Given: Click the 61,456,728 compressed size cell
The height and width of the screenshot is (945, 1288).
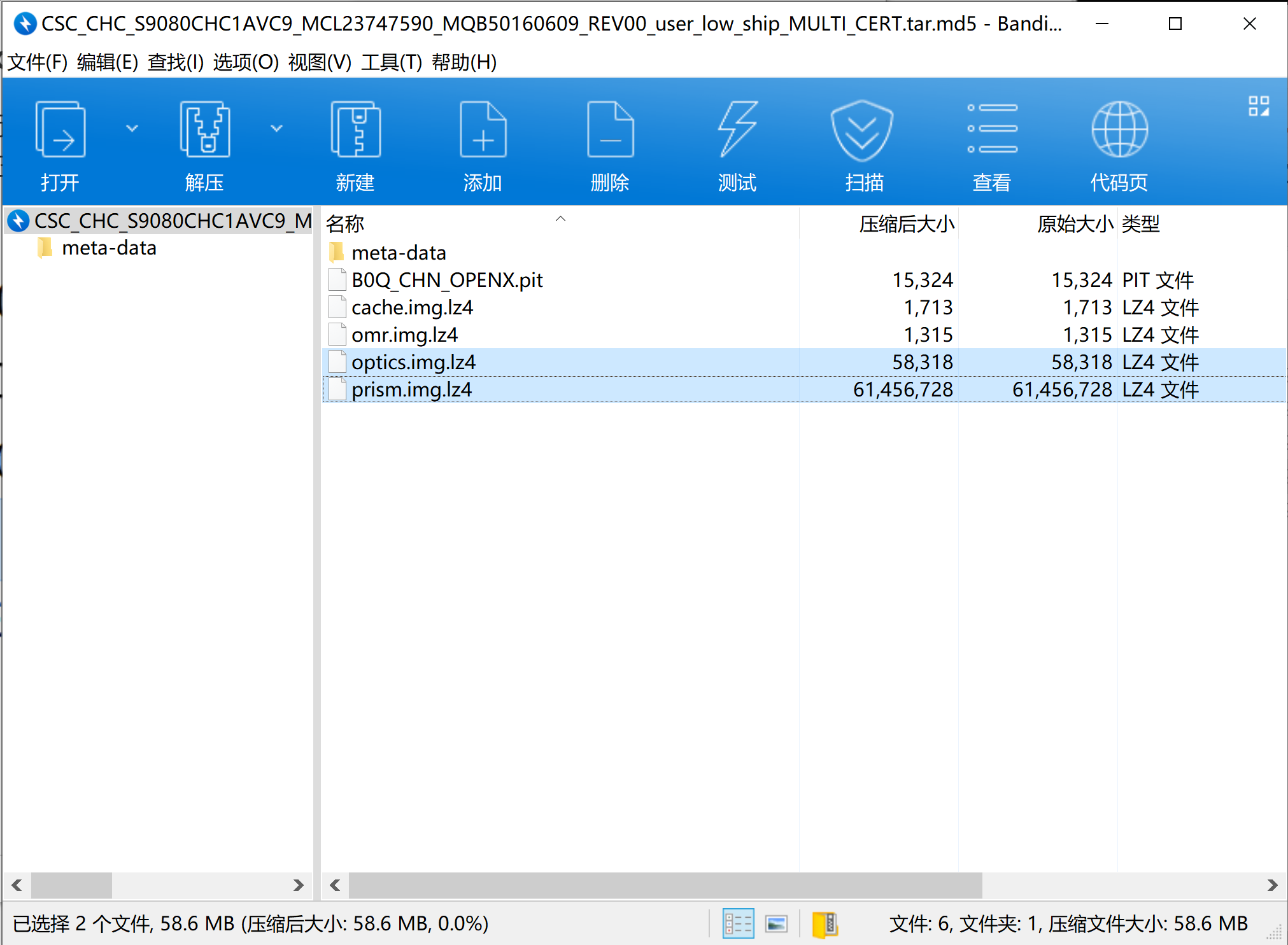Looking at the screenshot, I should click(x=903, y=389).
